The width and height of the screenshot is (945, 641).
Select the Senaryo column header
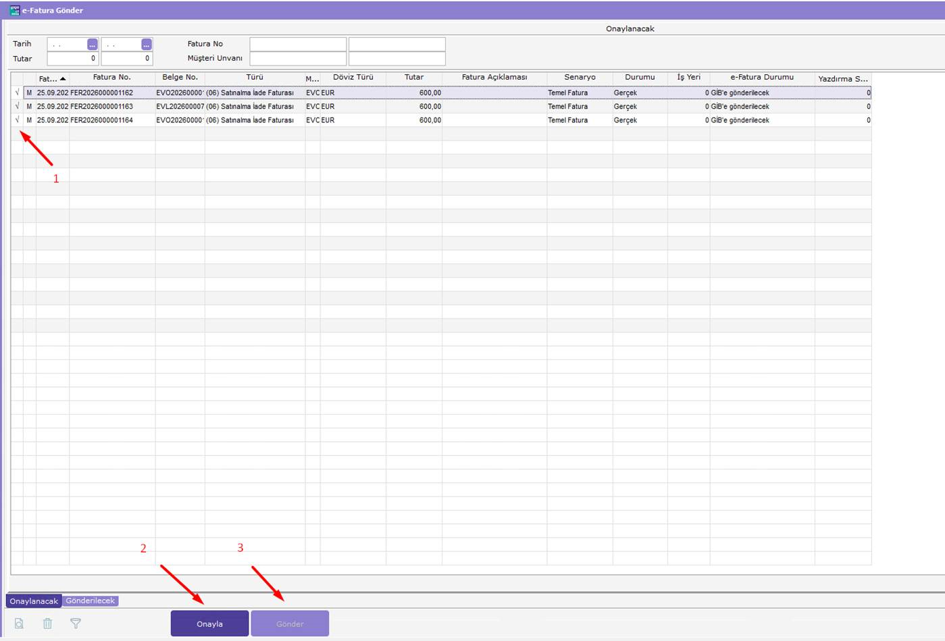point(580,78)
